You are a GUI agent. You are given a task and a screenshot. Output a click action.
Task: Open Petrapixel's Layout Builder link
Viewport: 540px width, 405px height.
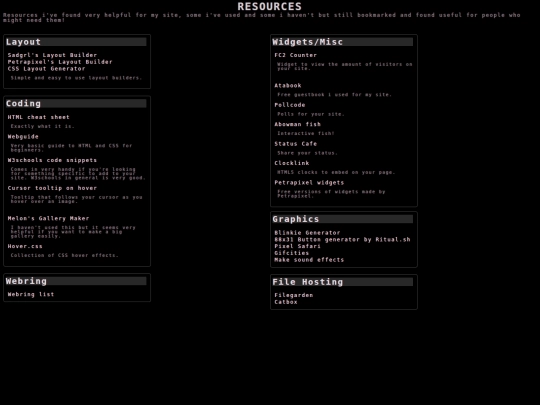point(60,62)
